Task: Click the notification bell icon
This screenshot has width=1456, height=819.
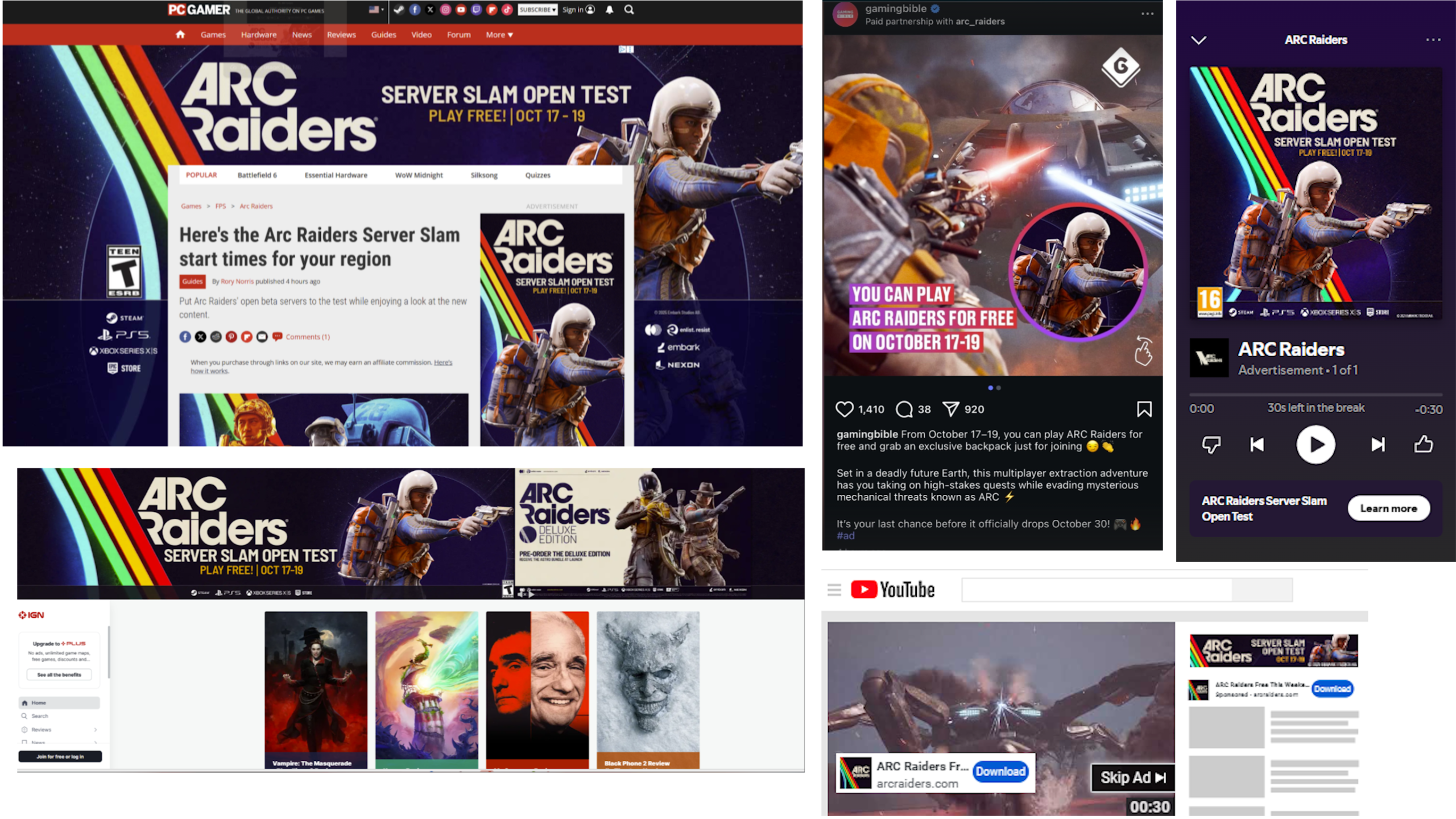Action: click(x=610, y=10)
